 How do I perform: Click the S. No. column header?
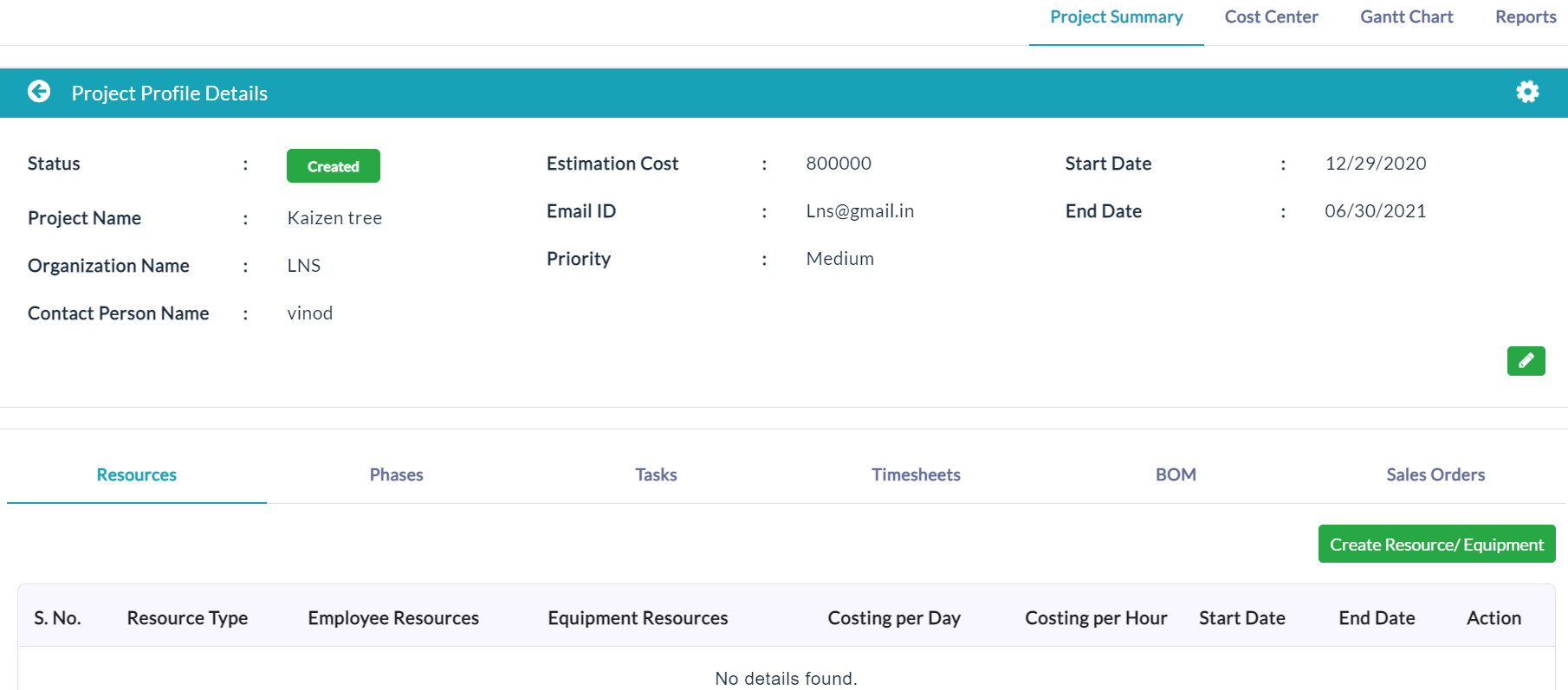coord(57,618)
